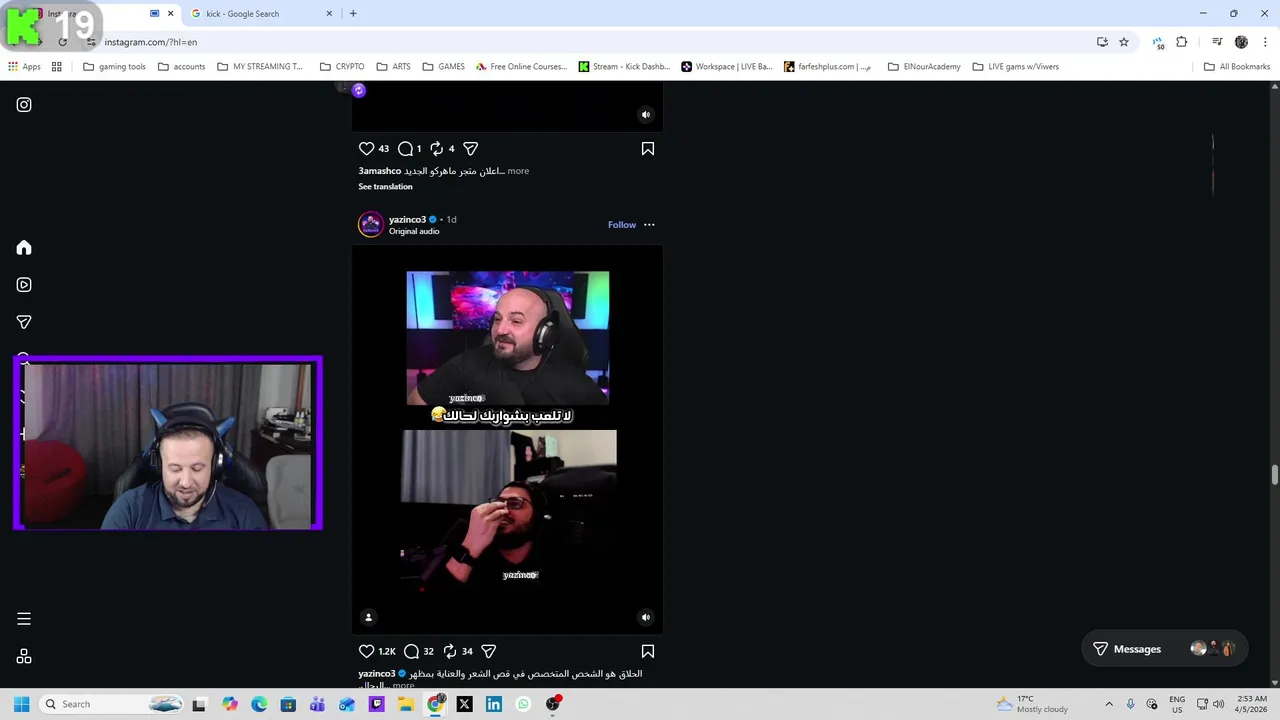1280x720 pixels.
Task: Like the yazinco3 post with 1.2K likes
Action: pyautogui.click(x=366, y=651)
